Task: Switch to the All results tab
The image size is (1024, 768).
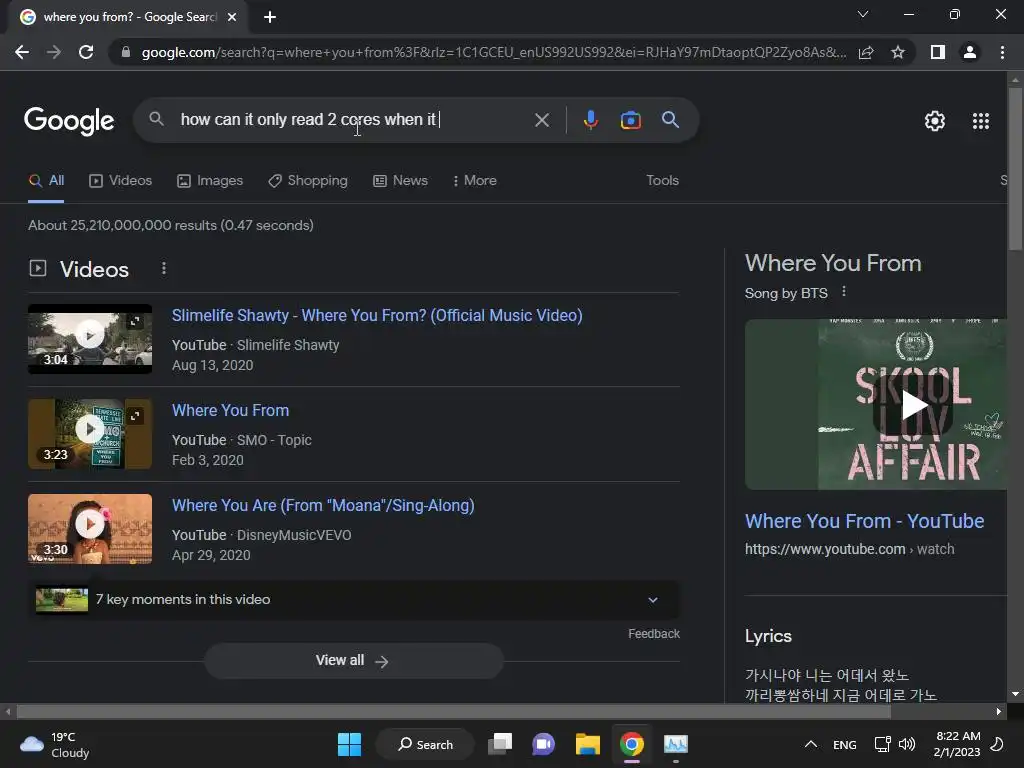Action: tap(46, 181)
